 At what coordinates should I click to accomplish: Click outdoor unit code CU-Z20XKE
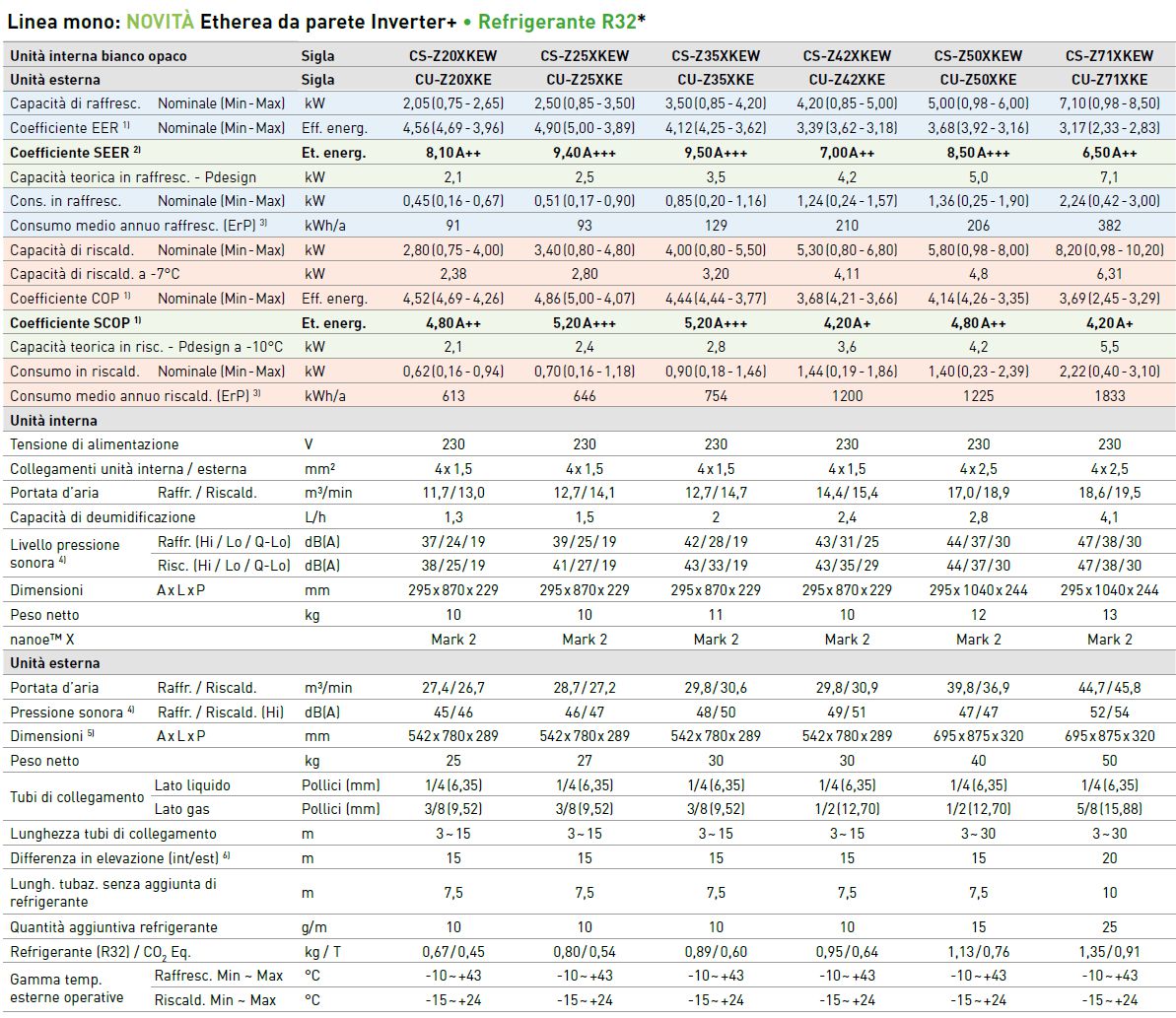tap(453, 80)
